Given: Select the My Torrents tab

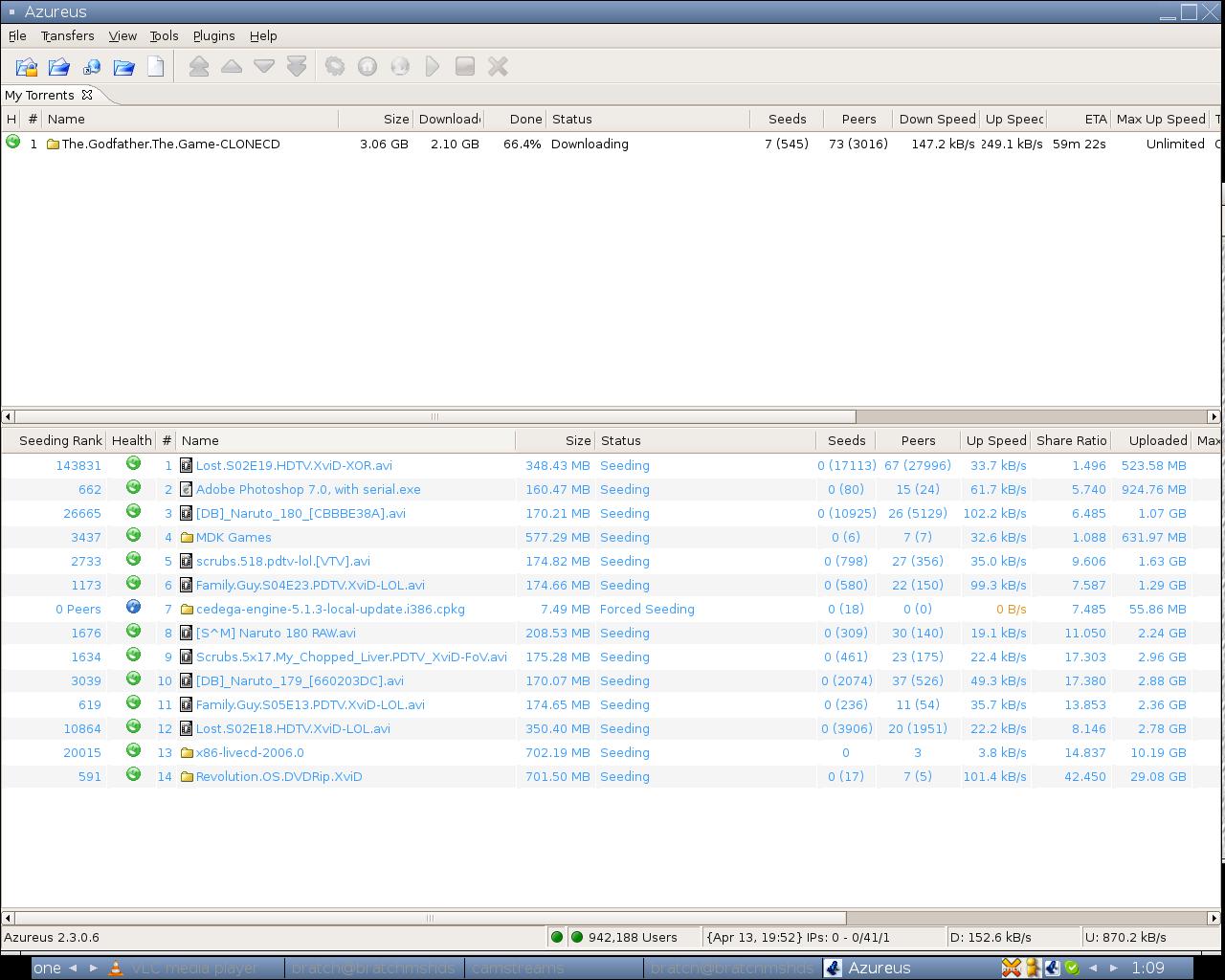Looking at the screenshot, I should [40, 95].
